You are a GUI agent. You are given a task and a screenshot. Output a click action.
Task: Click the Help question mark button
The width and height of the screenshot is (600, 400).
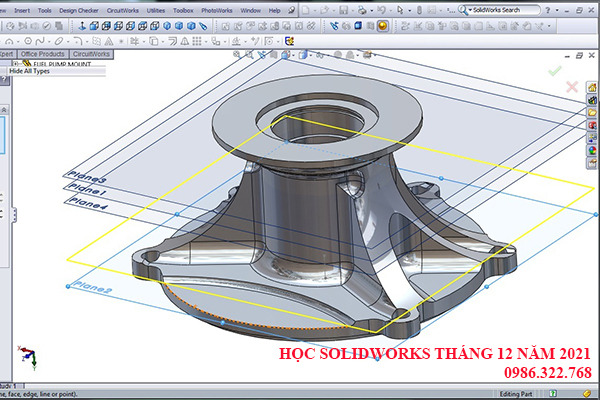coord(548,10)
